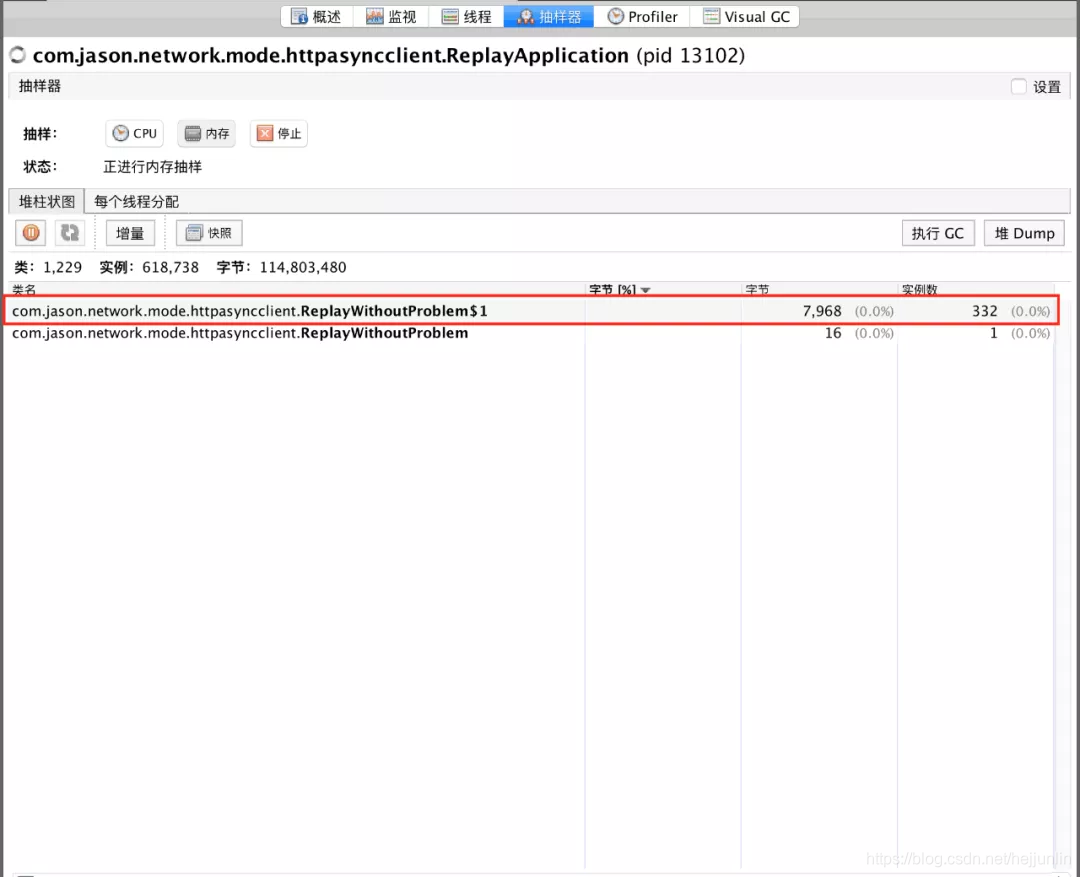Click the 执行 GC button
Viewport: 1080px width, 877px height.
coord(938,234)
